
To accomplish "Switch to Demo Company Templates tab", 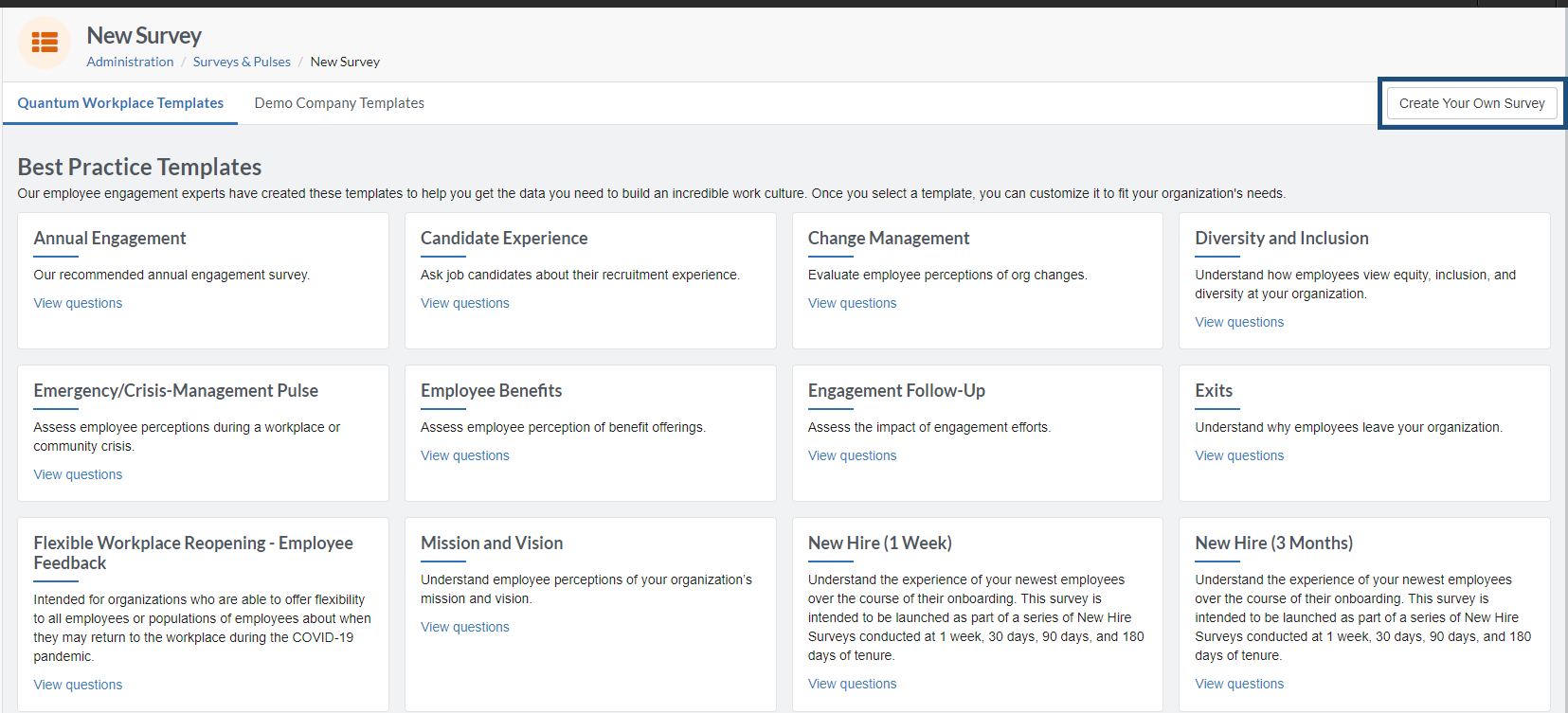I will 339,103.
